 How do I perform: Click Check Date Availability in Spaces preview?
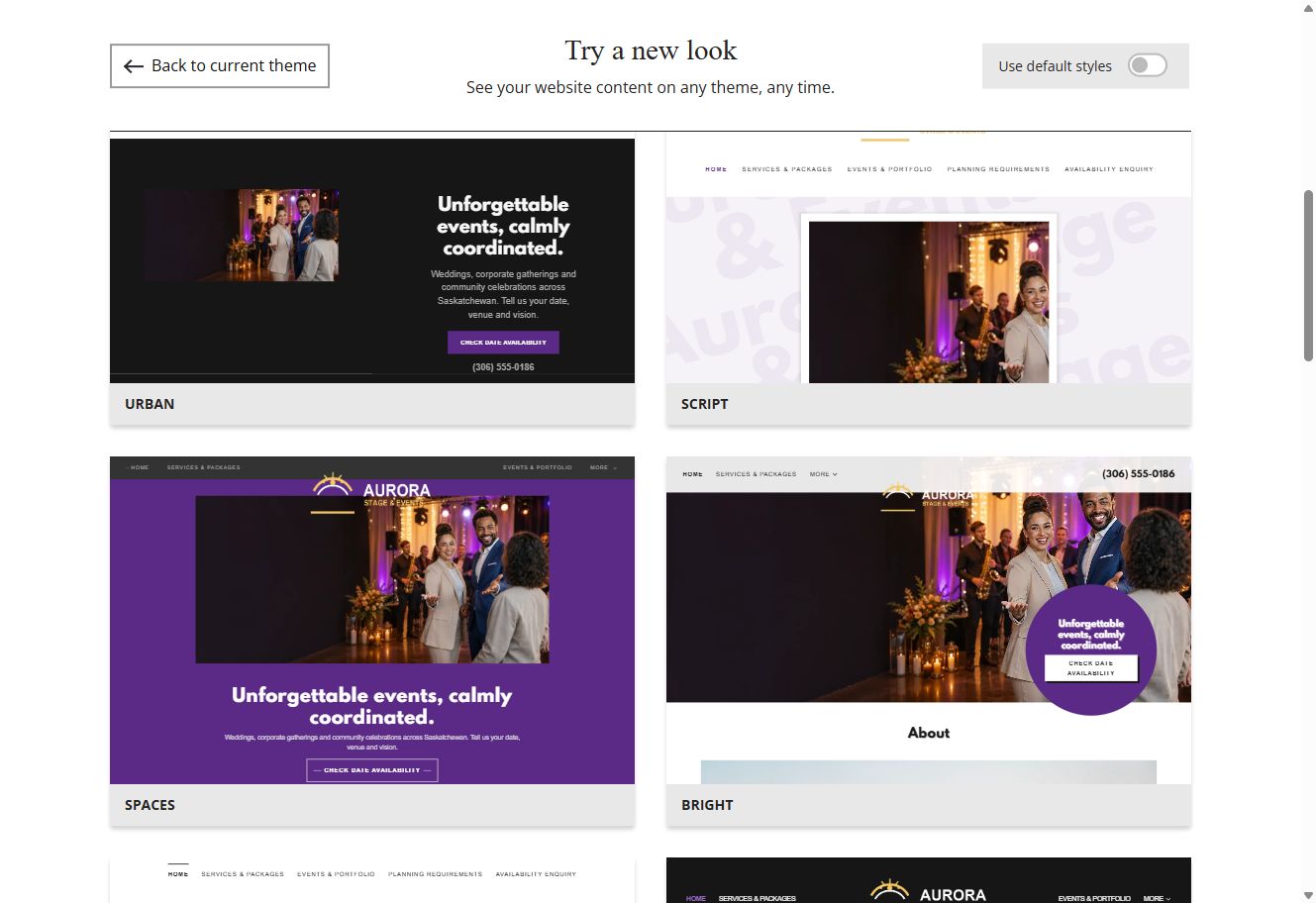pos(372,770)
